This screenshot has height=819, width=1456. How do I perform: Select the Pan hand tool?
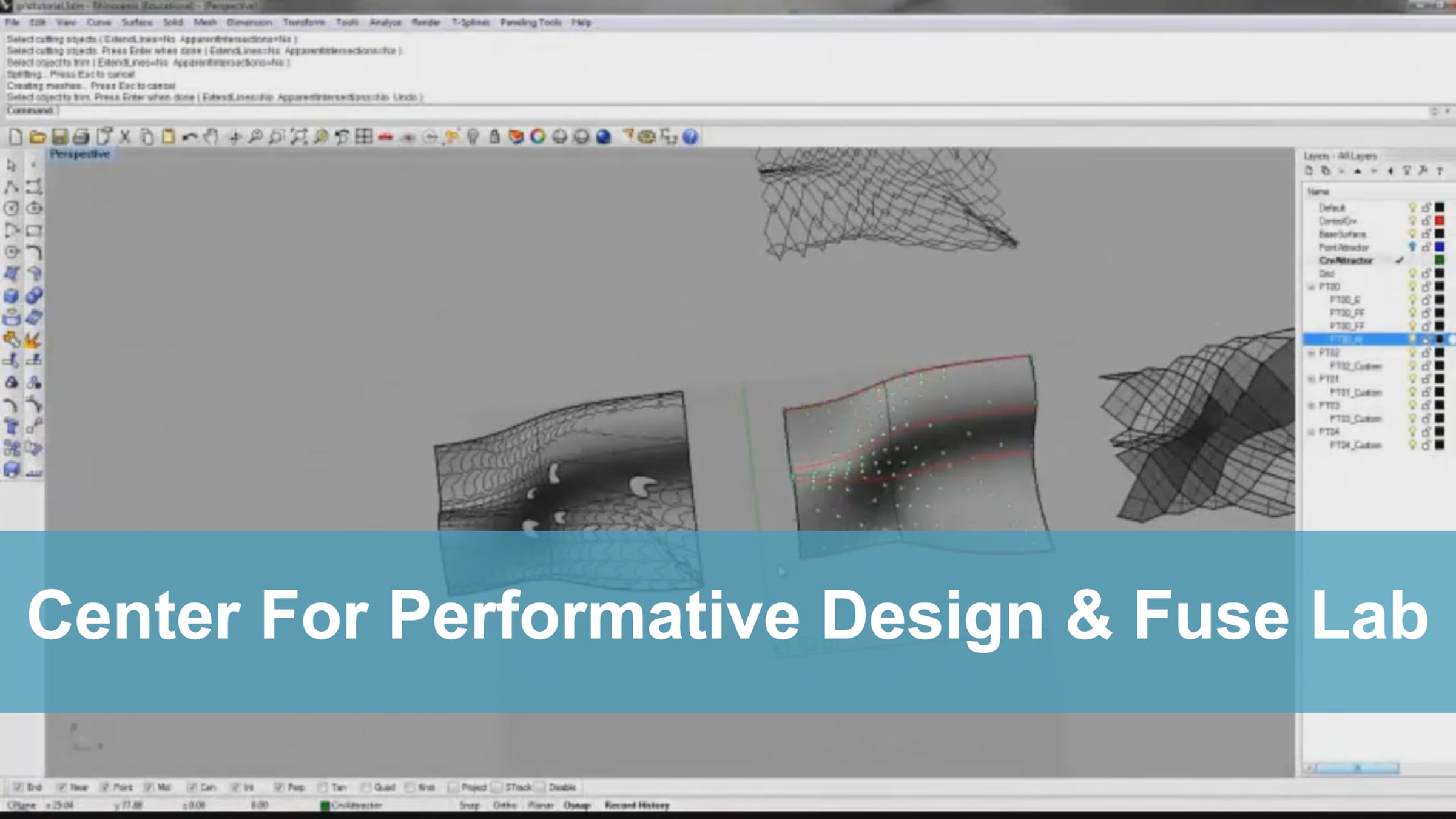(211, 136)
